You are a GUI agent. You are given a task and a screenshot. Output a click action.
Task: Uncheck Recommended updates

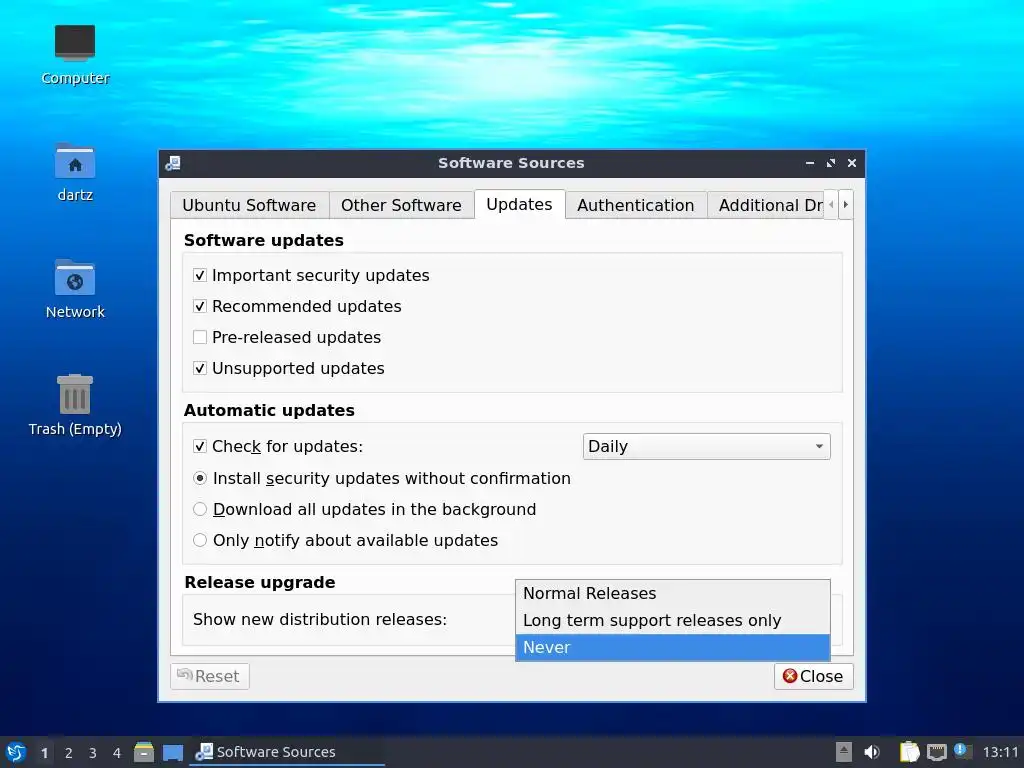(x=200, y=306)
